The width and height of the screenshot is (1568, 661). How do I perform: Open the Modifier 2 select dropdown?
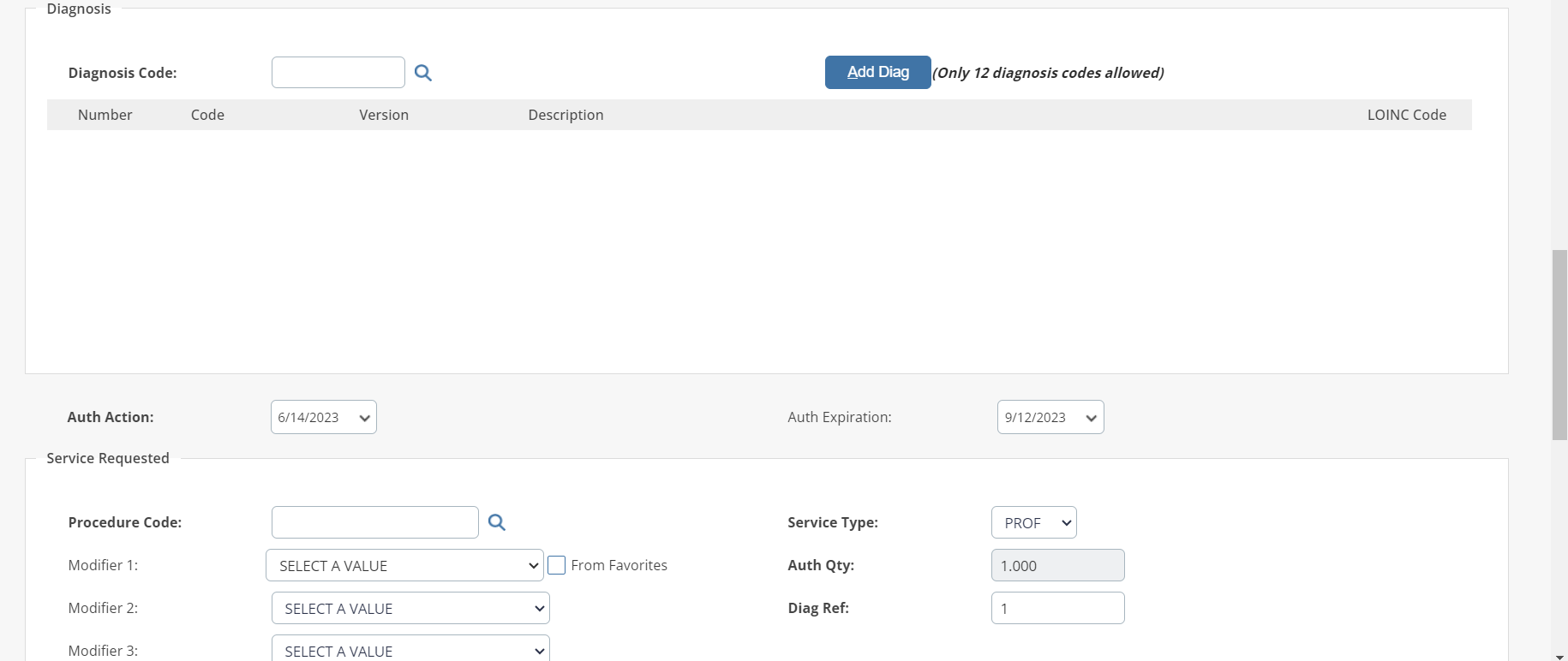coord(410,608)
